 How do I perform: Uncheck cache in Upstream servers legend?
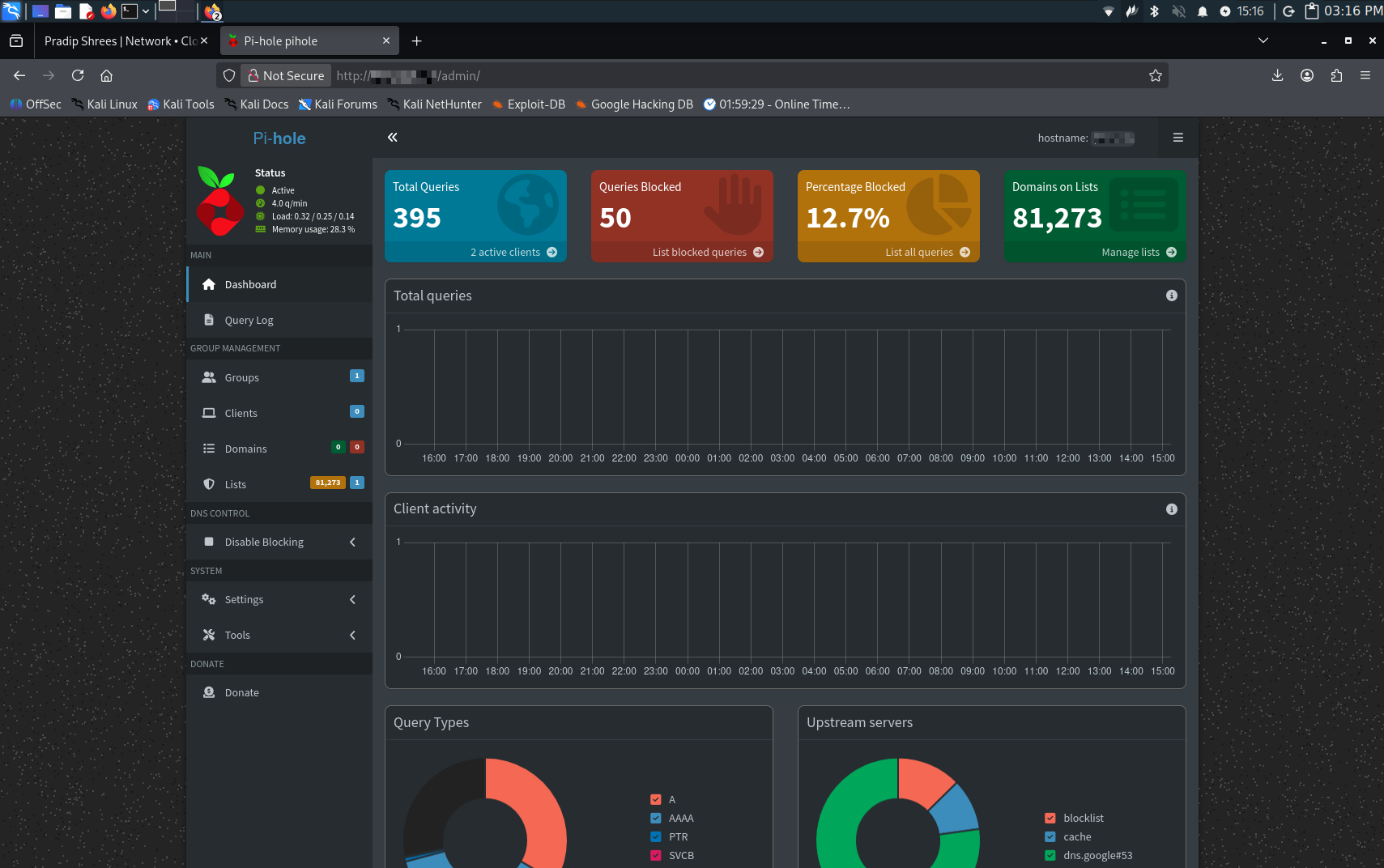1050,836
